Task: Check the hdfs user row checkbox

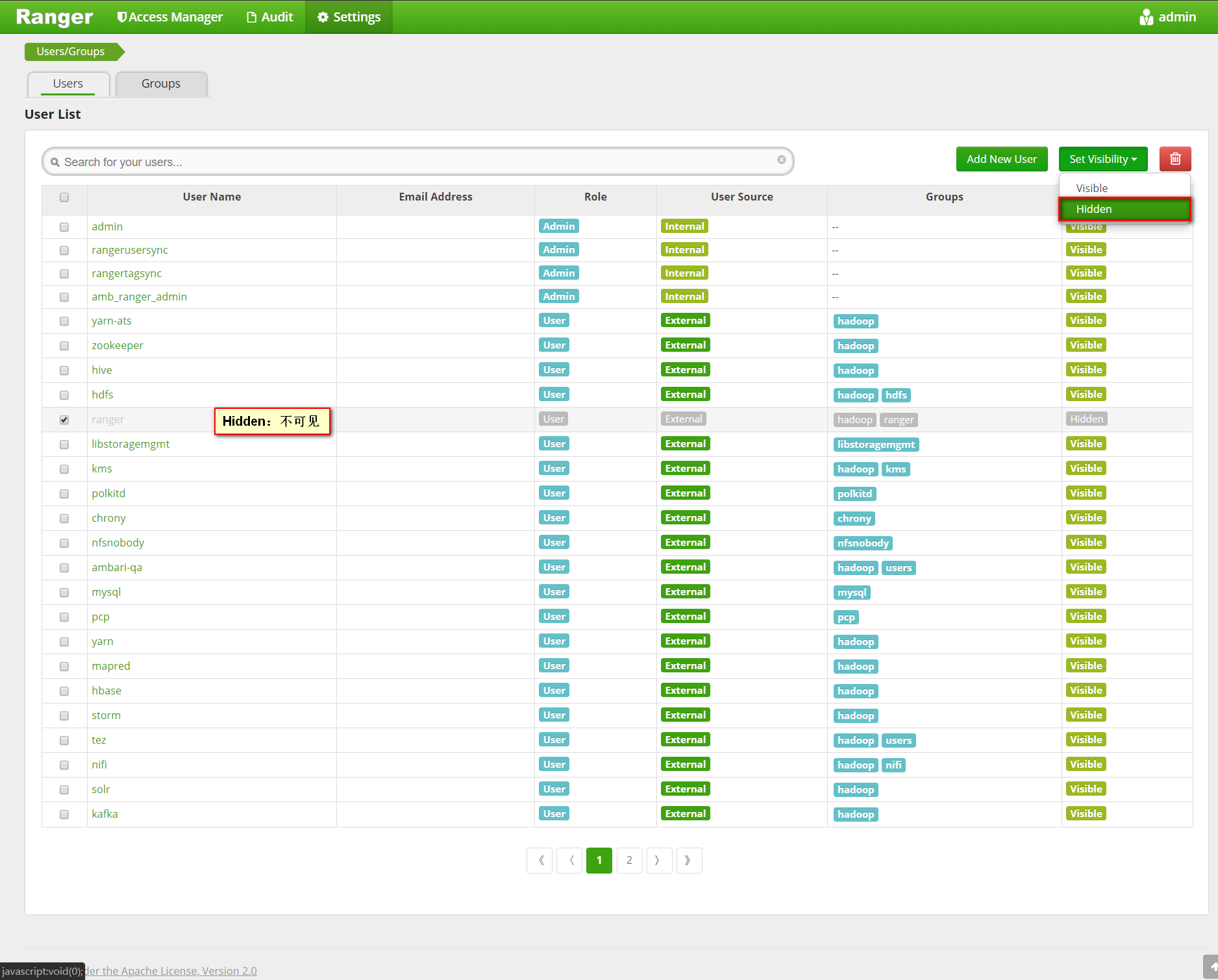Action: pyautogui.click(x=64, y=395)
